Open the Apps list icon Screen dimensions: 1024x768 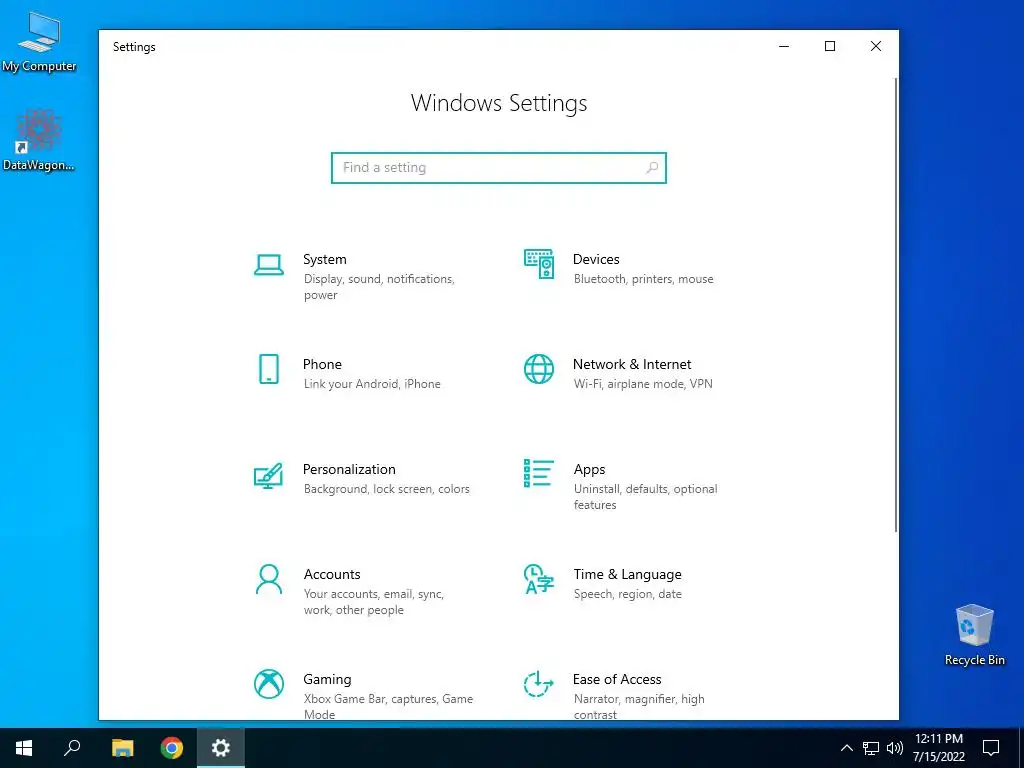coord(539,473)
